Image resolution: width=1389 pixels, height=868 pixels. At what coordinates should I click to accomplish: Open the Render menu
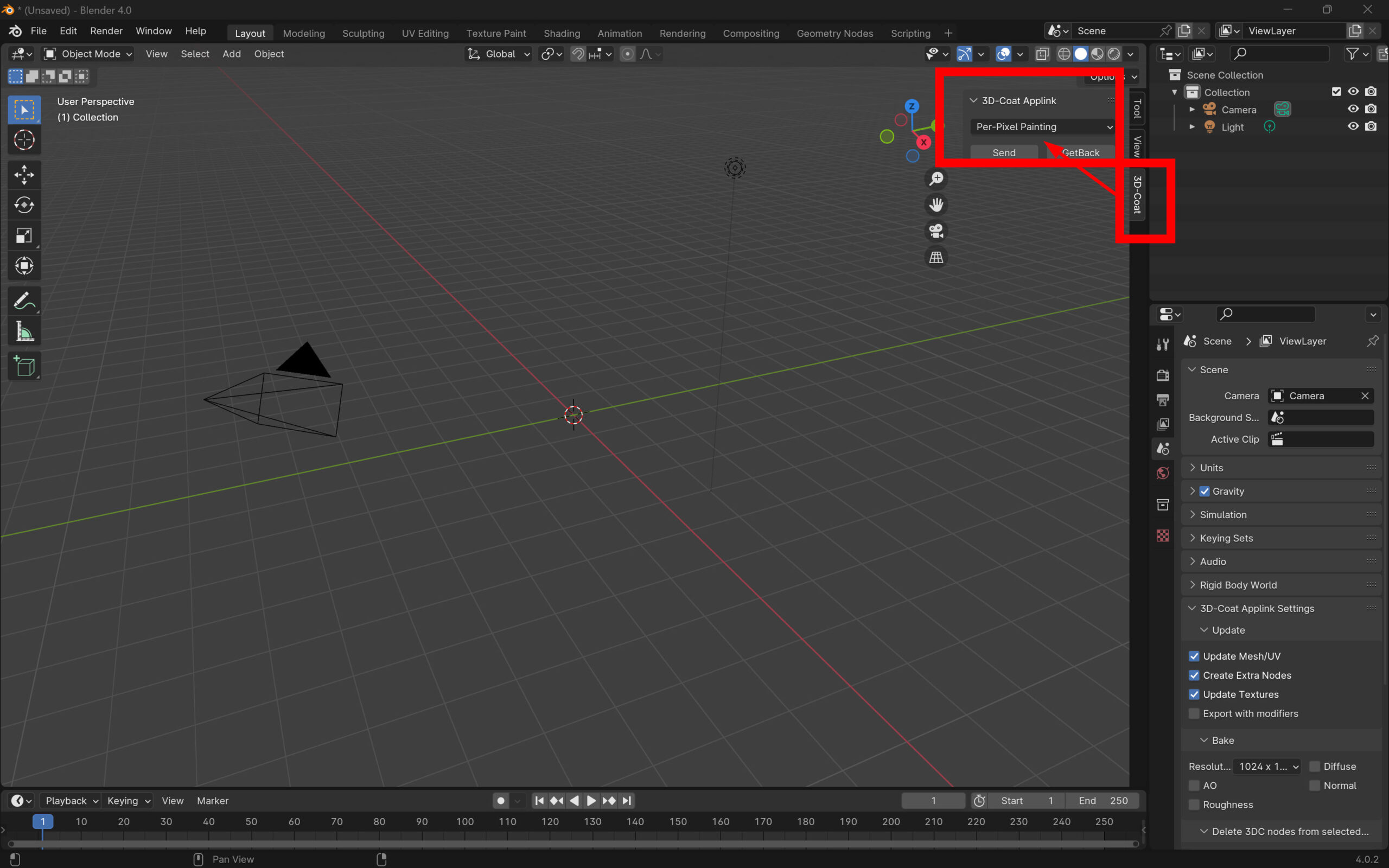click(x=106, y=31)
